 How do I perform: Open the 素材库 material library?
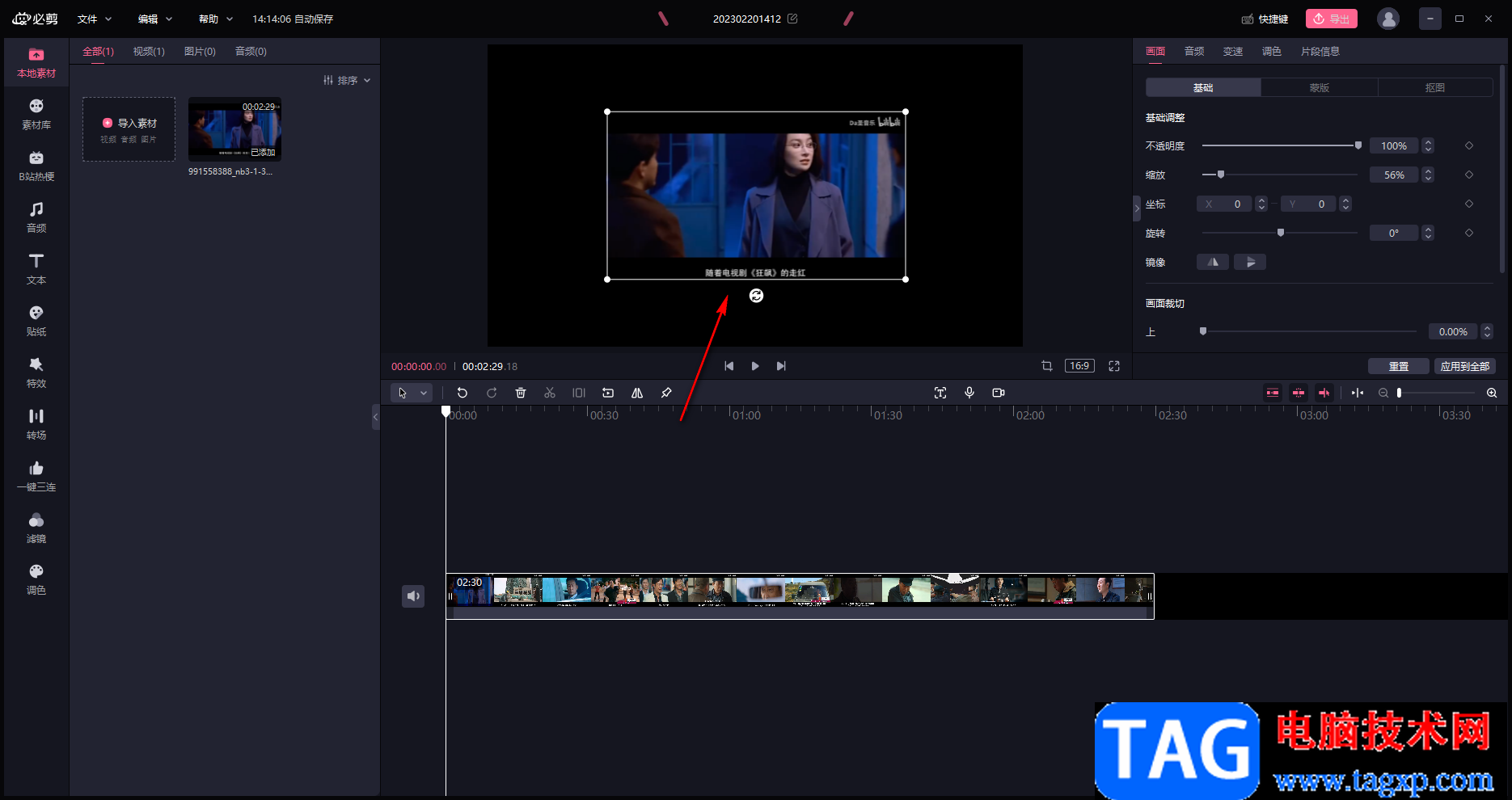36,115
